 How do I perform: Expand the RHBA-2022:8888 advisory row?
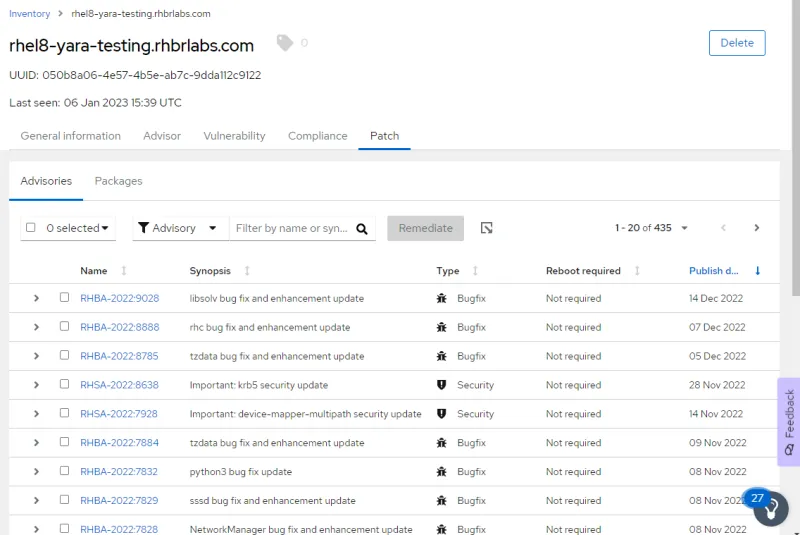tap(36, 327)
